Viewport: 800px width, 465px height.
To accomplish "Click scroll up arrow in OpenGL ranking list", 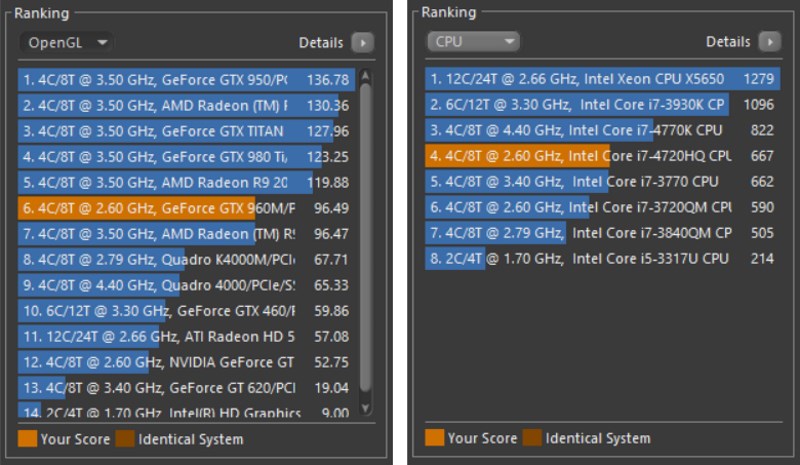I will pyautogui.click(x=365, y=76).
